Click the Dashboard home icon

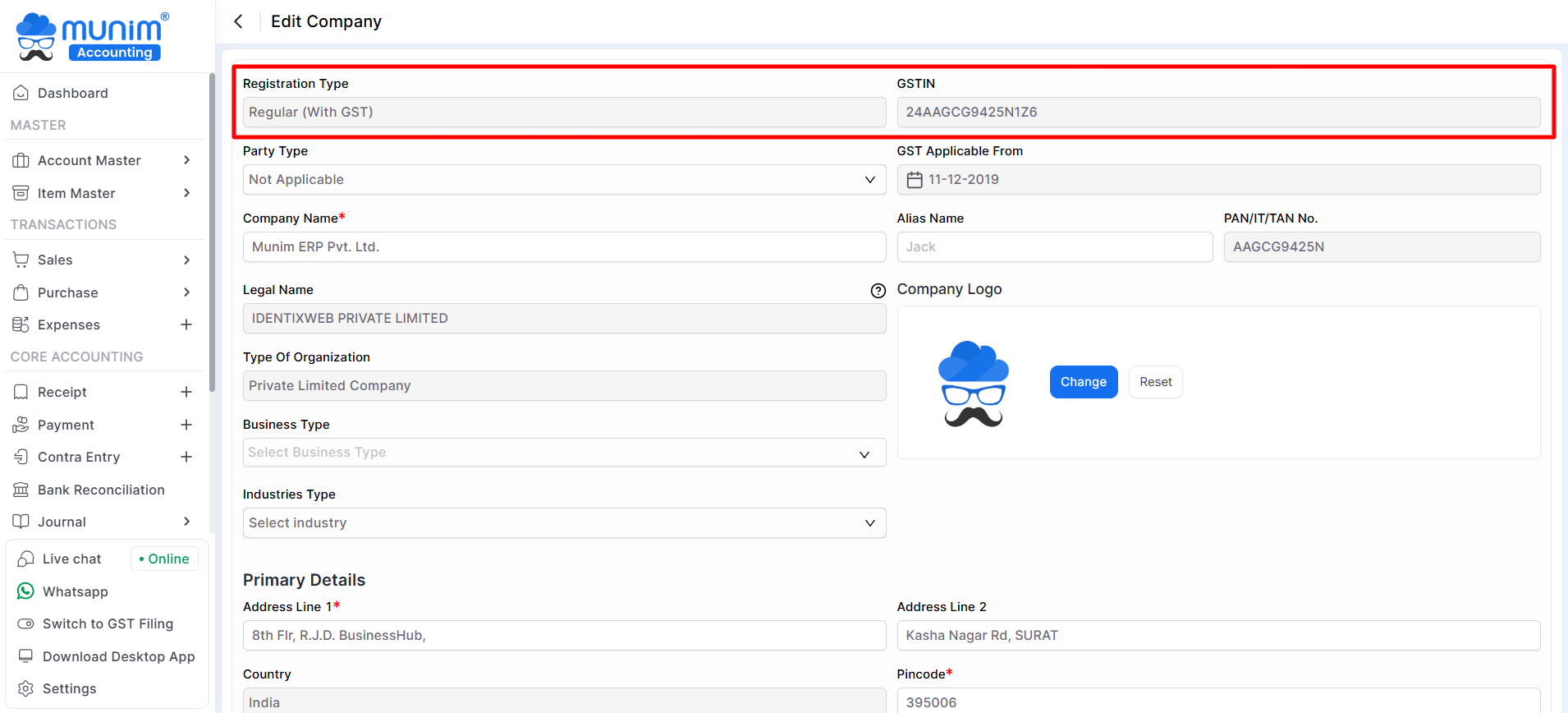[x=21, y=93]
